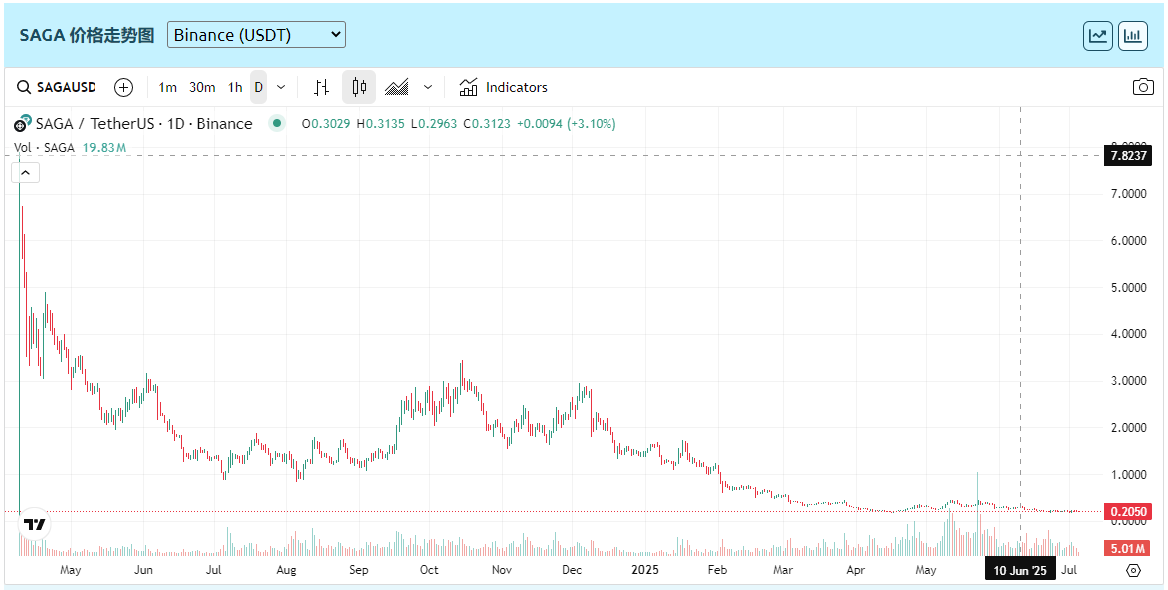Screen dimensions: 1168x590
Task: Click the Dec label on the time axis
Action: [572, 570]
